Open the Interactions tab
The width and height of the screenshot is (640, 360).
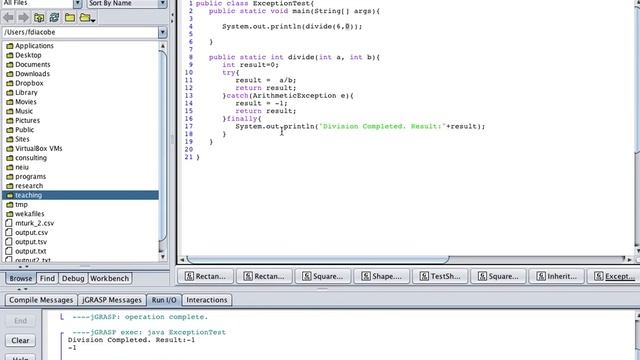pos(207,300)
